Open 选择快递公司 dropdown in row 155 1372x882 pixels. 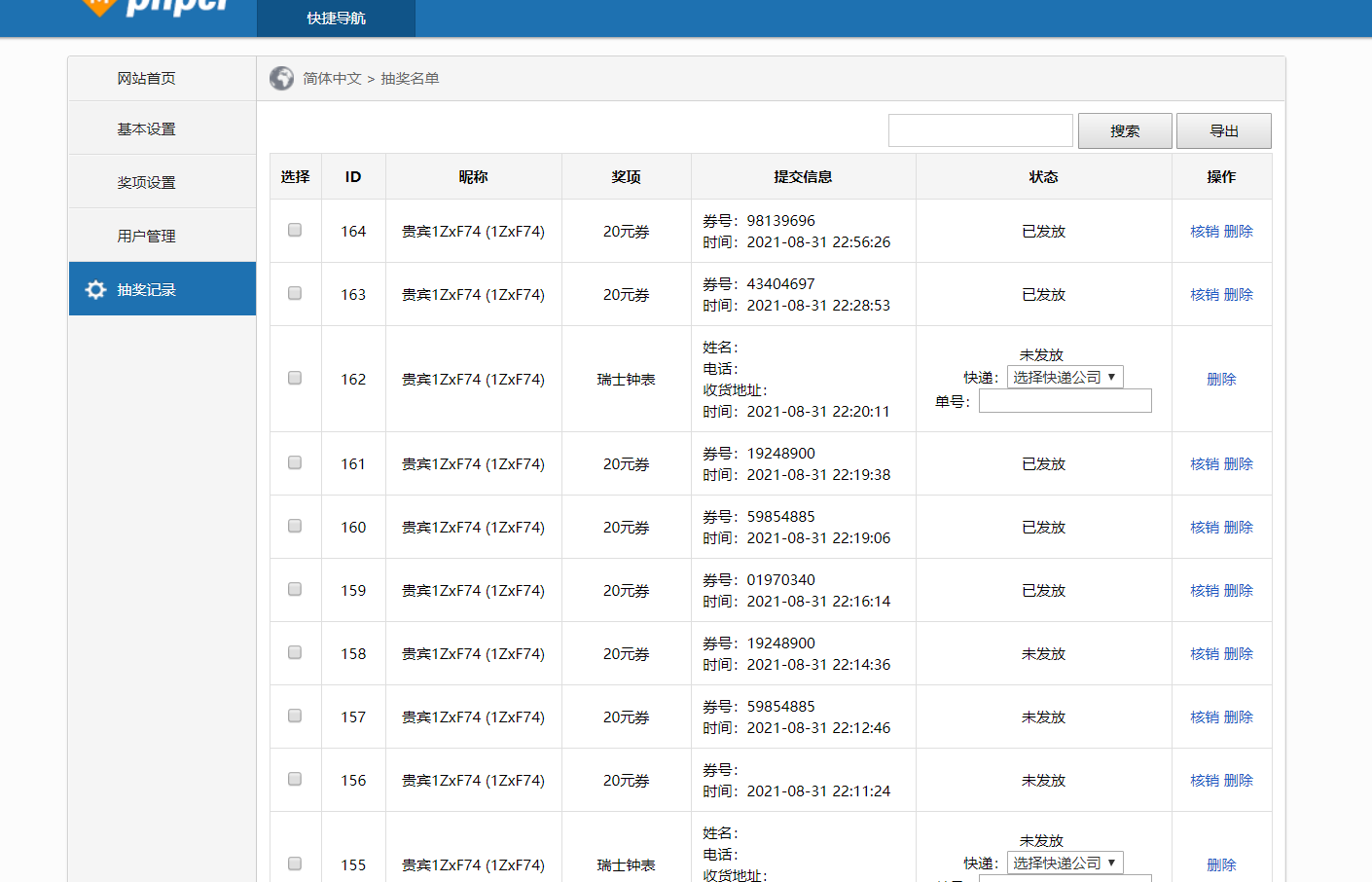(1065, 863)
